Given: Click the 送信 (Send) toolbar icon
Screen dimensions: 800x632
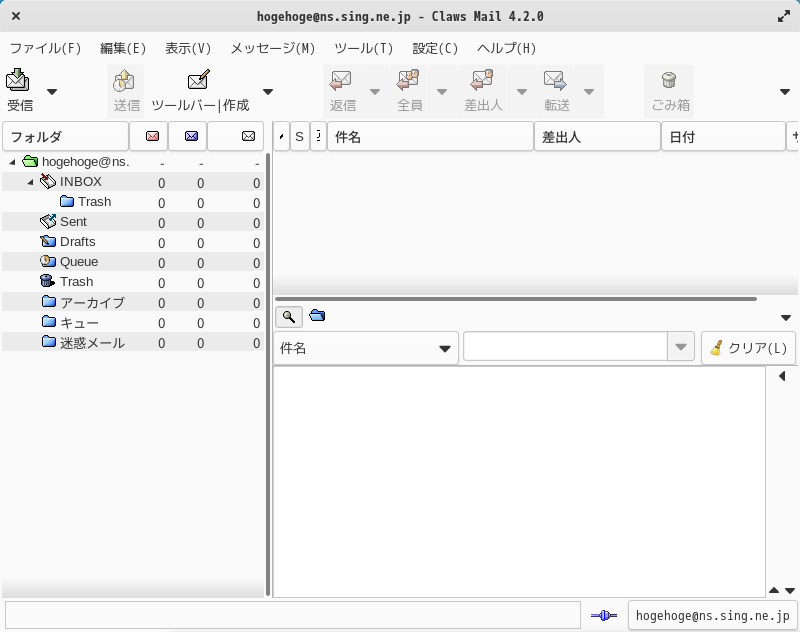Looking at the screenshot, I should pos(126,91).
